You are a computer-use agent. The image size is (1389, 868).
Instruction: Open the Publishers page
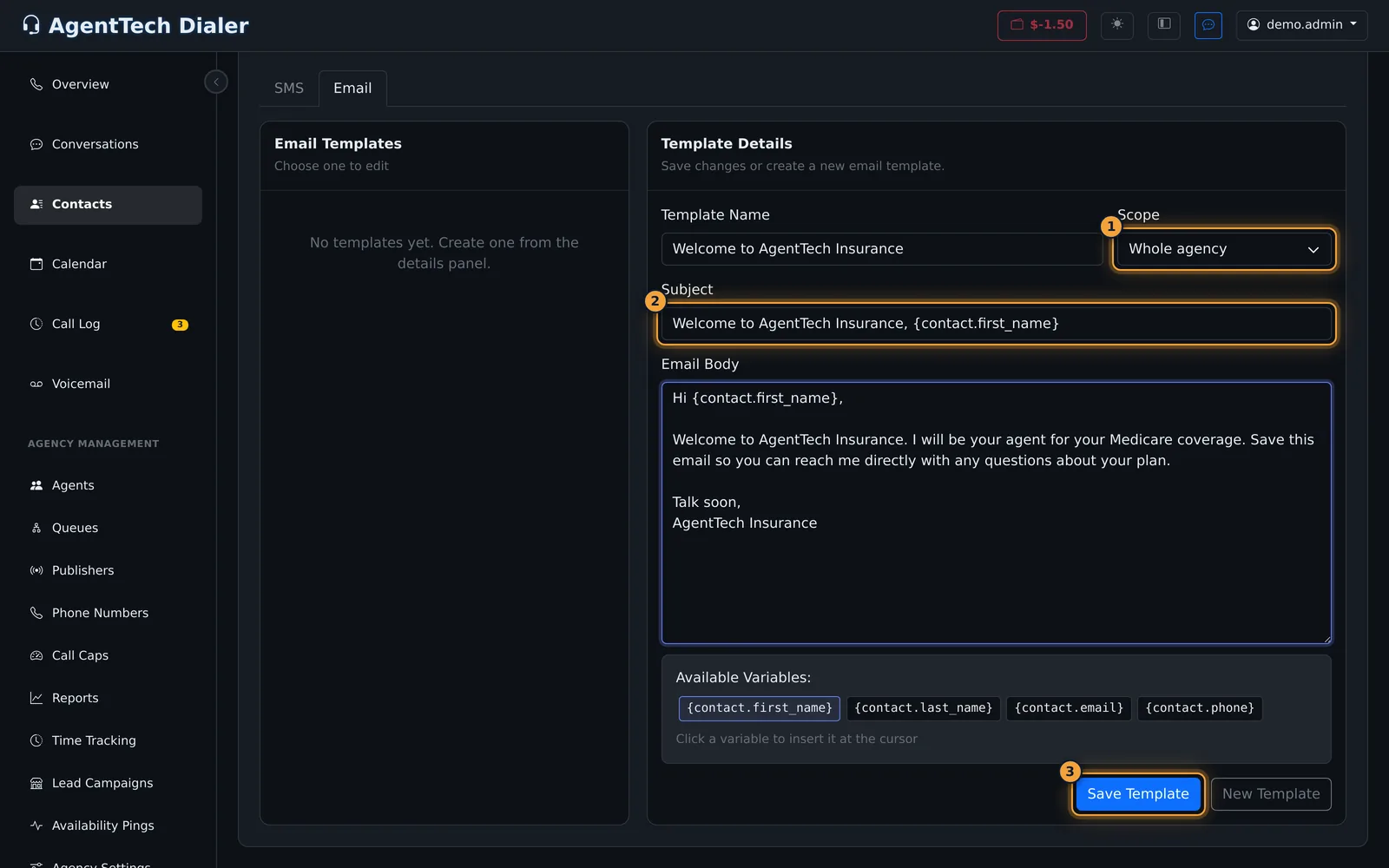point(108,570)
